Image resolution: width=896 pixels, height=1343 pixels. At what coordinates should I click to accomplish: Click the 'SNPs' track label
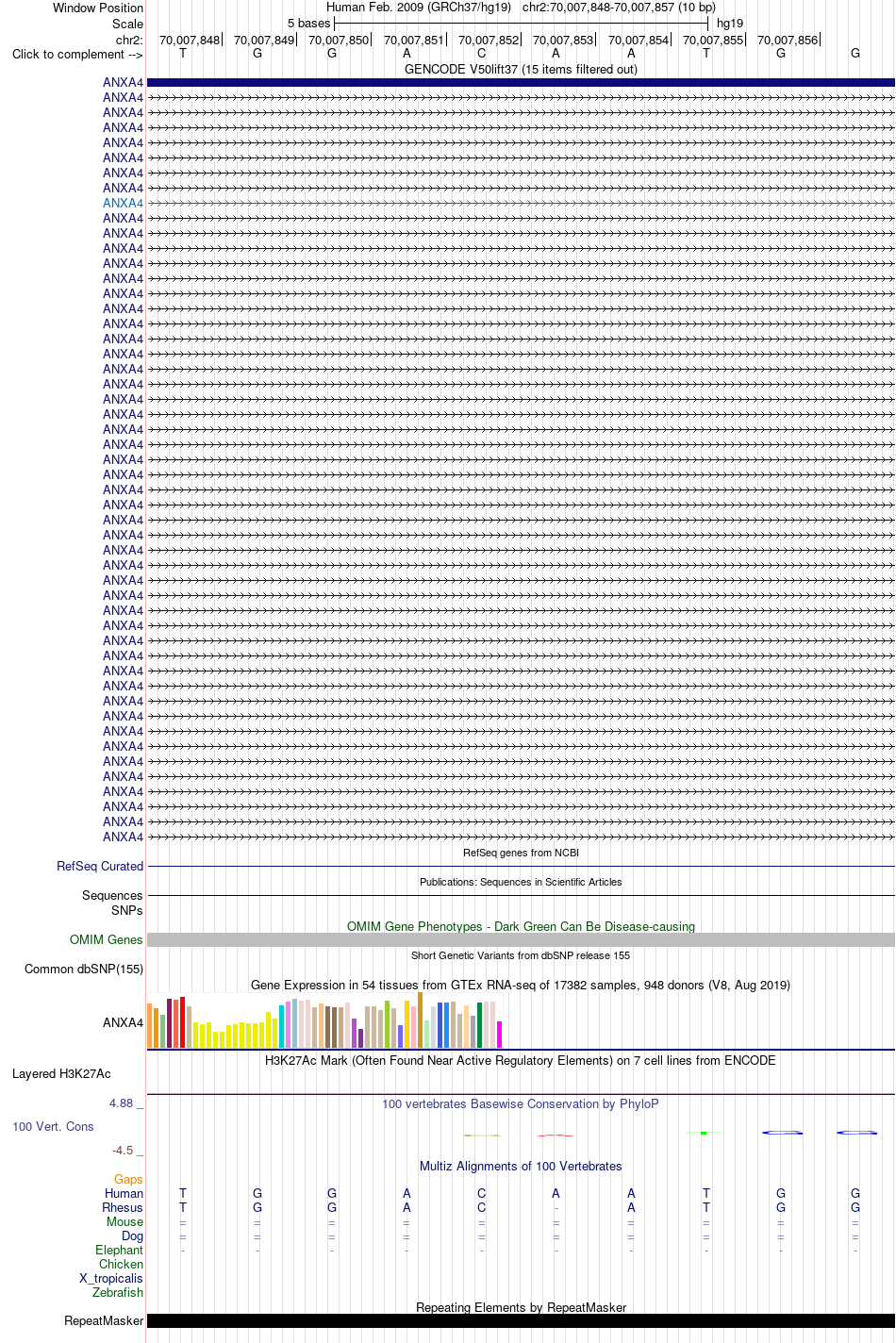click(127, 910)
